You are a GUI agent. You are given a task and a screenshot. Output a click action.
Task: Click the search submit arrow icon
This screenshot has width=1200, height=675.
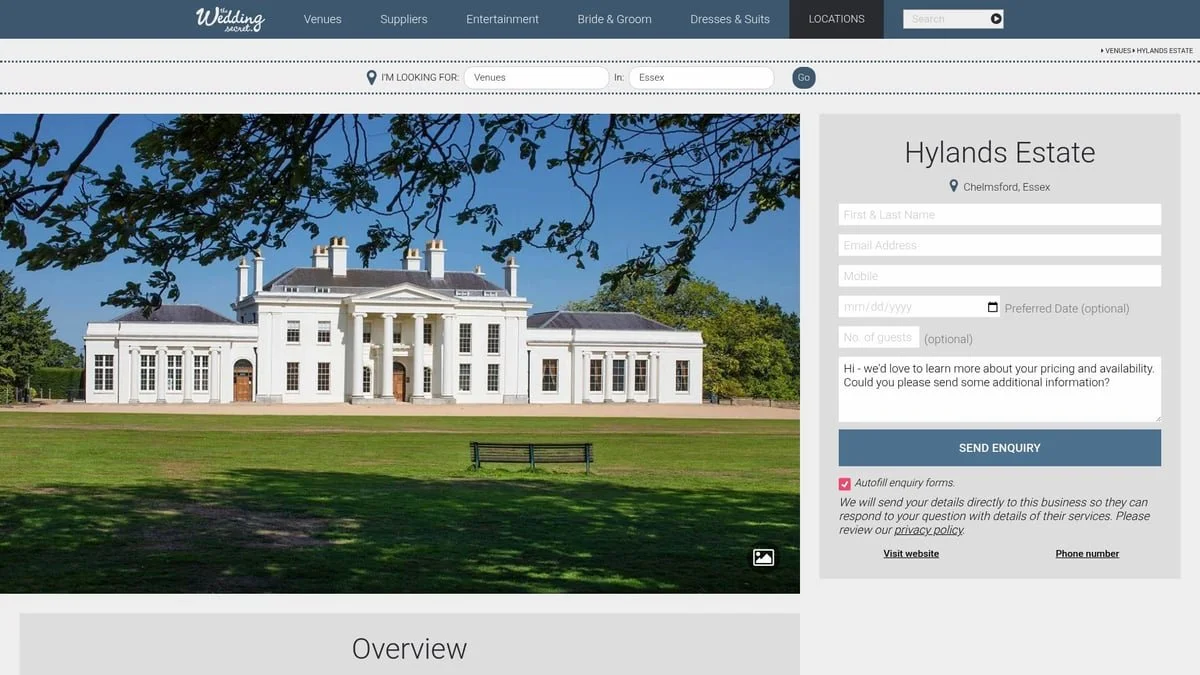tap(996, 19)
